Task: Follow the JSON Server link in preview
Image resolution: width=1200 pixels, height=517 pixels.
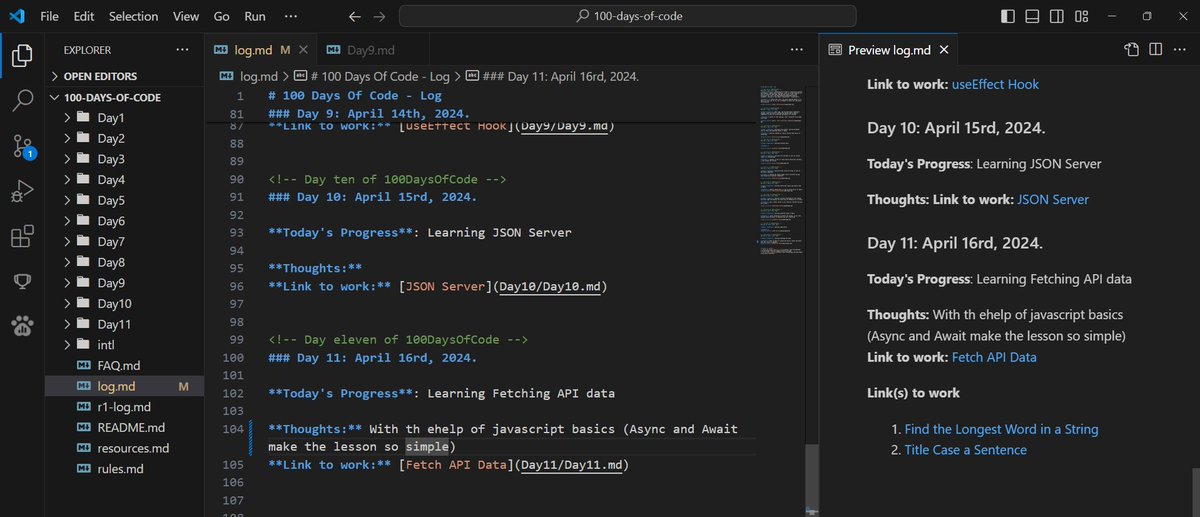Action: click(x=1053, y=199)
